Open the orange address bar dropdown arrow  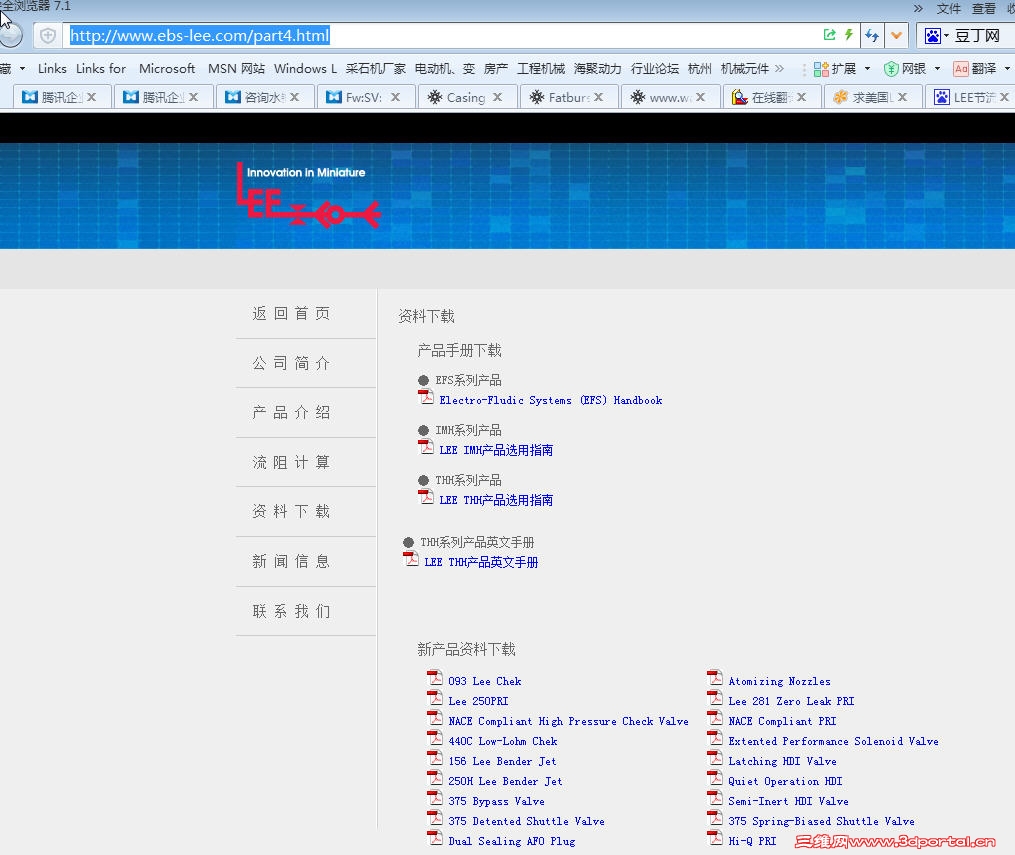[897, 35]
